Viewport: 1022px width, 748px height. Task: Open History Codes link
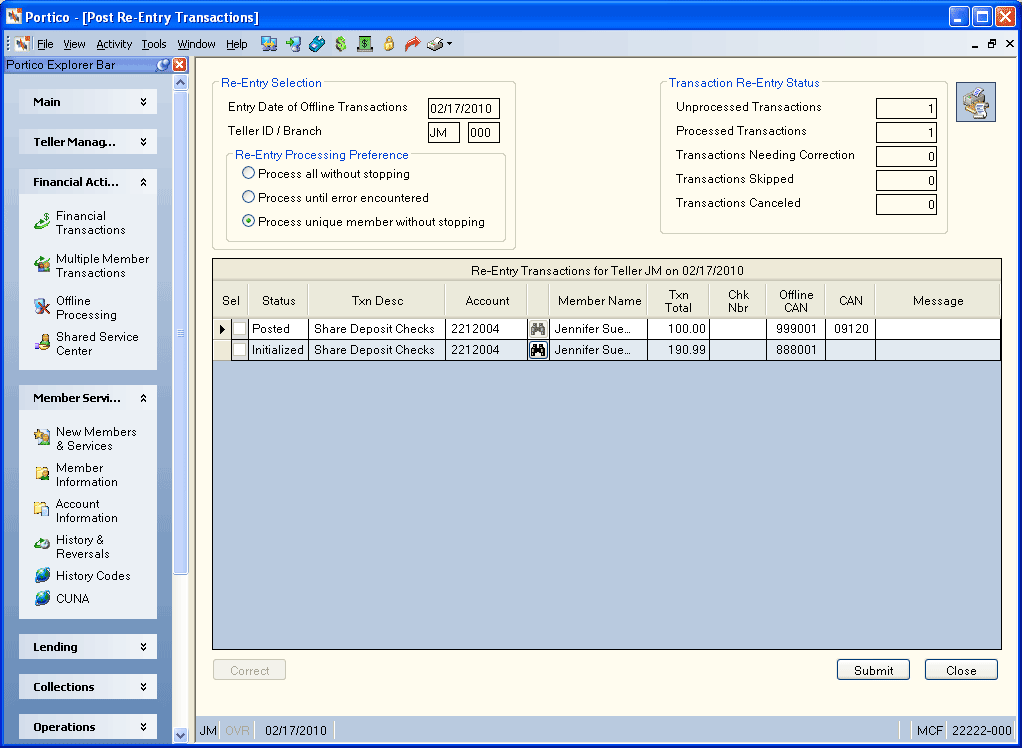click(x=82, y=576)
